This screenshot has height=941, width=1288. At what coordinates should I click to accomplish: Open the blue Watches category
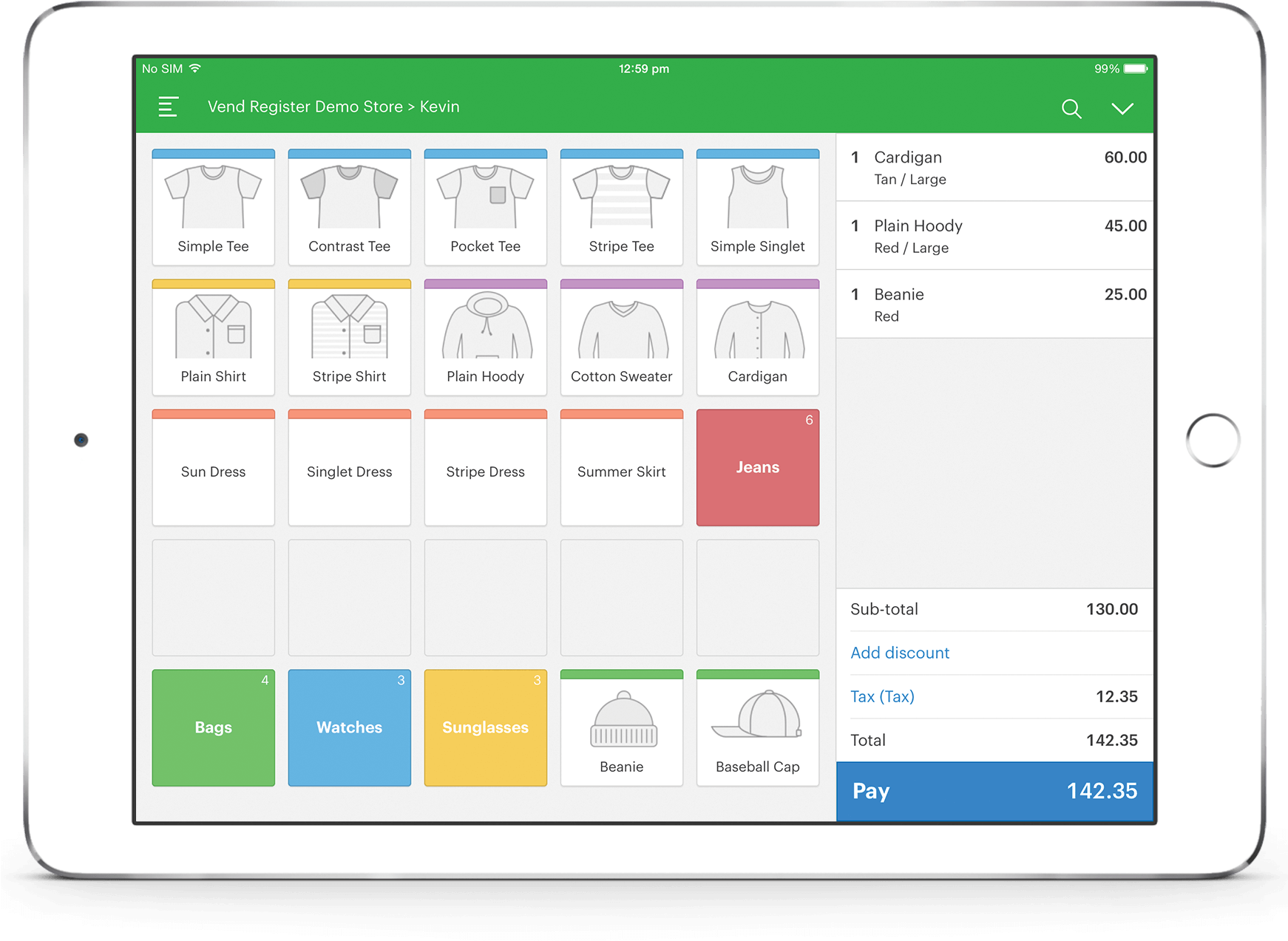coord(349,728)
